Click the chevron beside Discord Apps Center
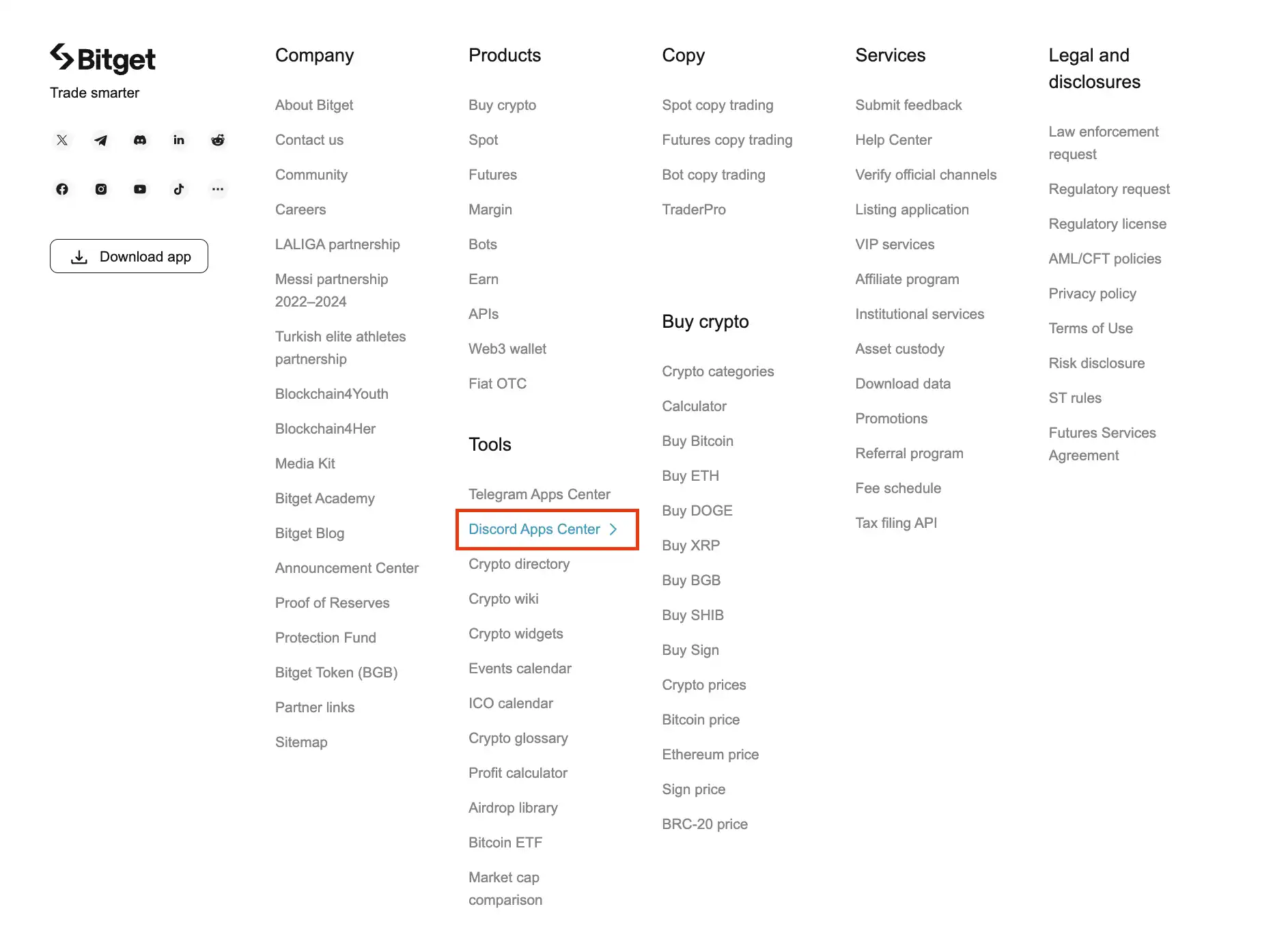This screenshot has height=926, width=1288. click(613, 529)
